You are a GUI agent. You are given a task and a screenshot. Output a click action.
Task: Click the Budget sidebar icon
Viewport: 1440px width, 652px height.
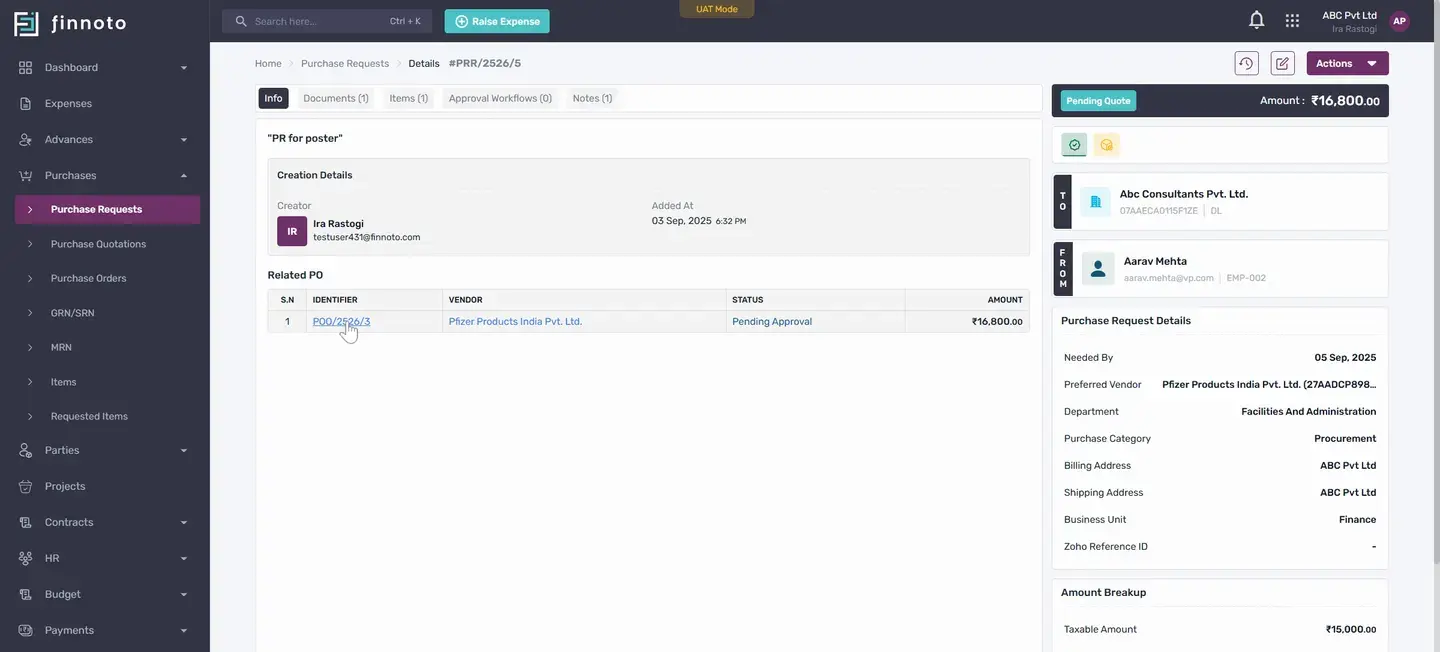coord(26,594)
